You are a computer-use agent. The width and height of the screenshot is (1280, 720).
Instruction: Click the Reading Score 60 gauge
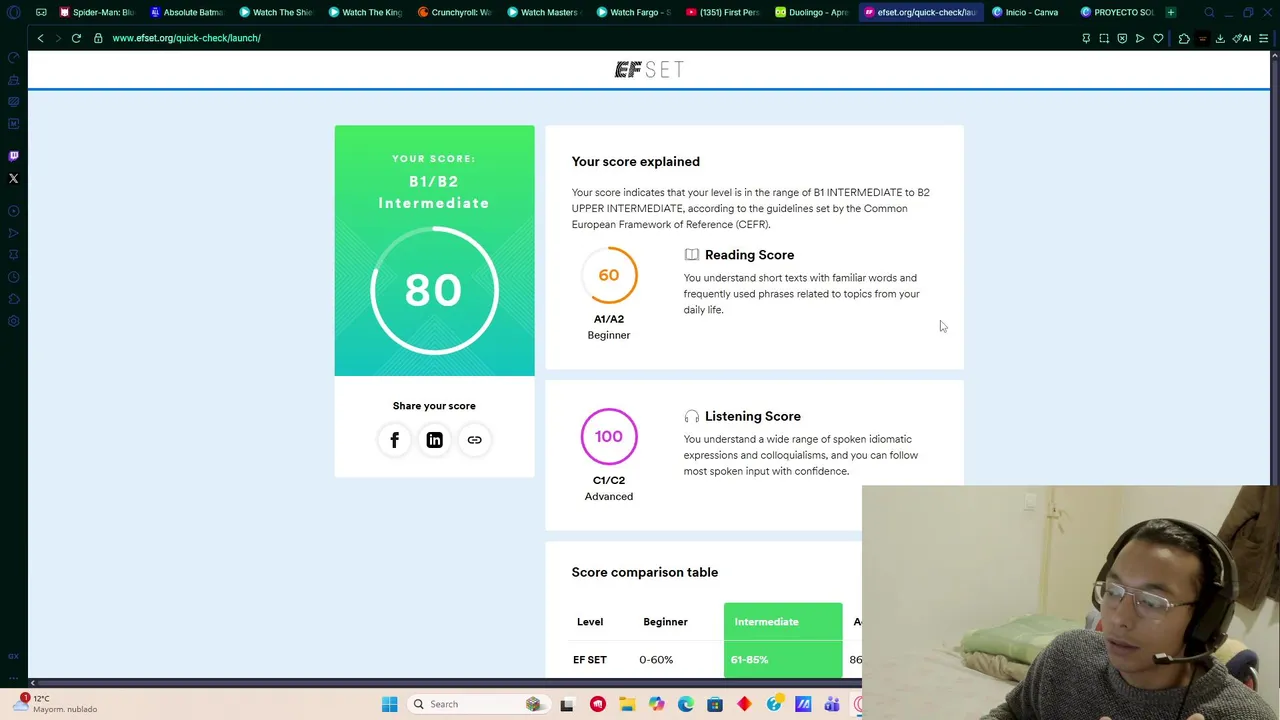click(x=609, y=275)
